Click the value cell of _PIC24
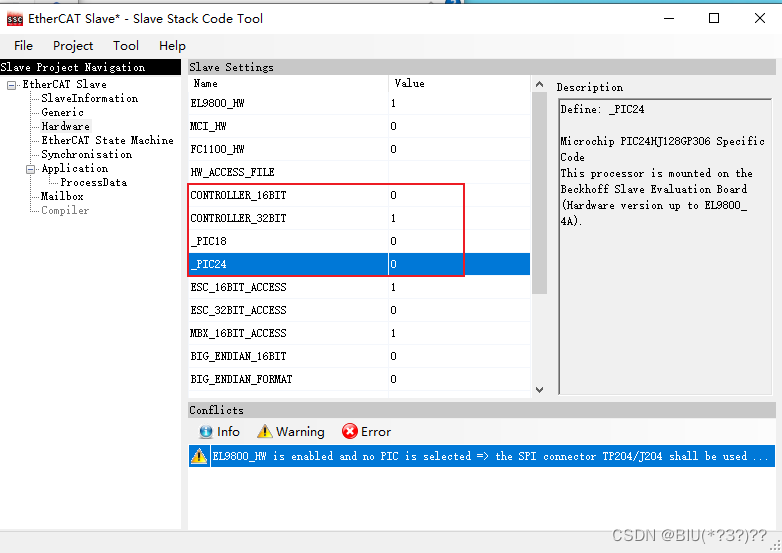This screenshot has height=553, width=782. [459, 264]
